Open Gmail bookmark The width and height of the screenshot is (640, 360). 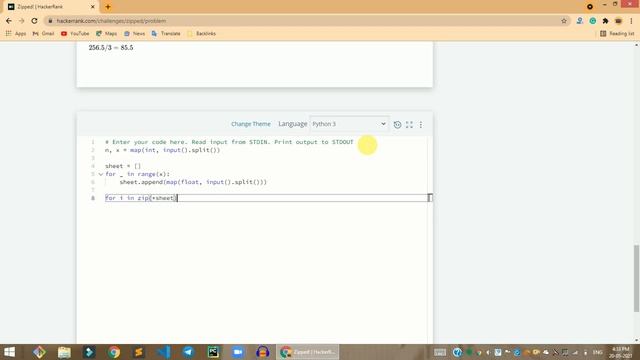coord(43,33)
